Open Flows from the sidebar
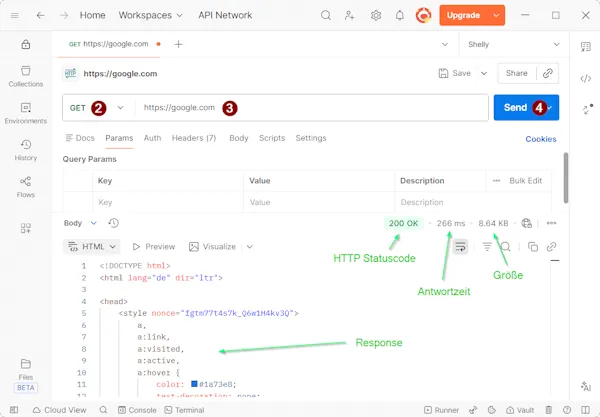This screenshot has width=600, height=417. [x=26, y=186]
